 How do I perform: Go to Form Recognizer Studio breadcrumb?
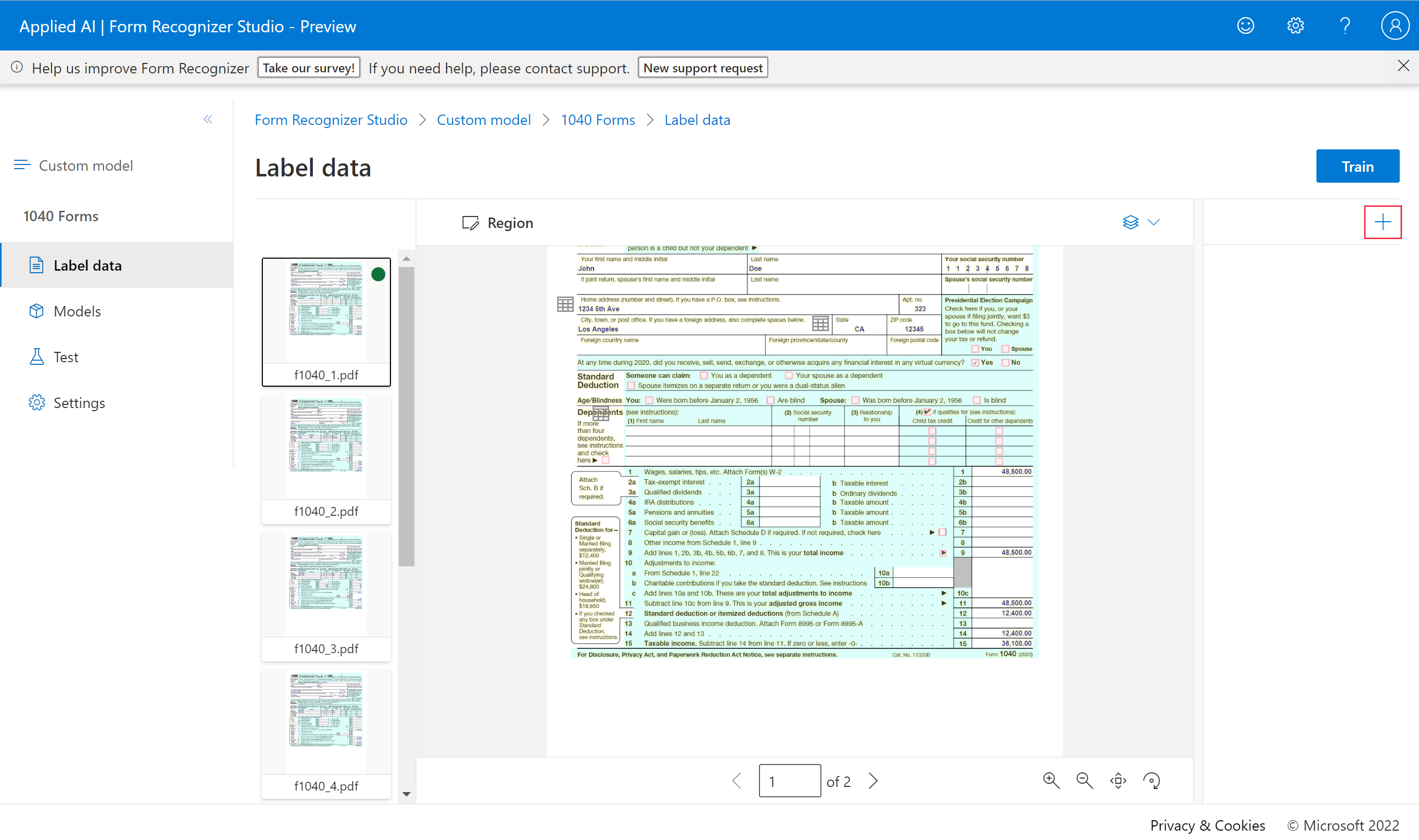point(331,119)
